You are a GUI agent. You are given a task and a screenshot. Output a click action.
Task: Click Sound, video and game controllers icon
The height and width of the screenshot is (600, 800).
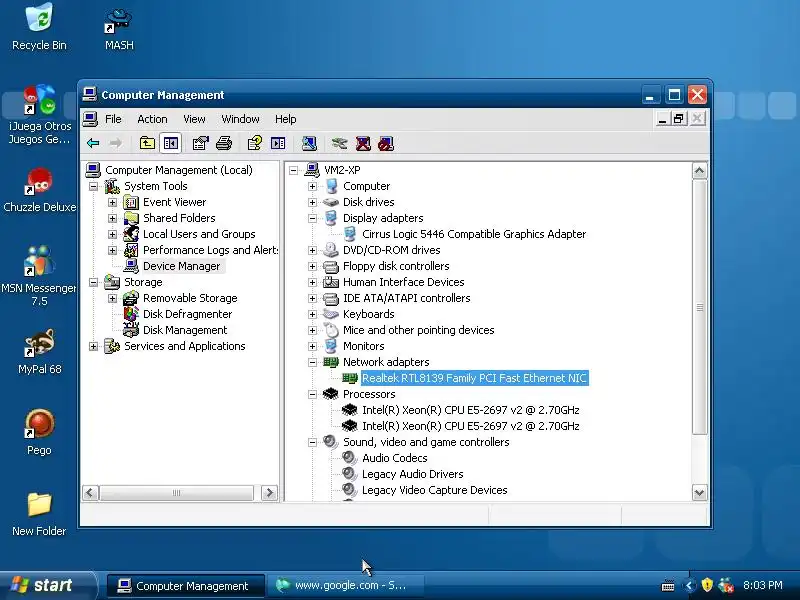click(331, 442)
